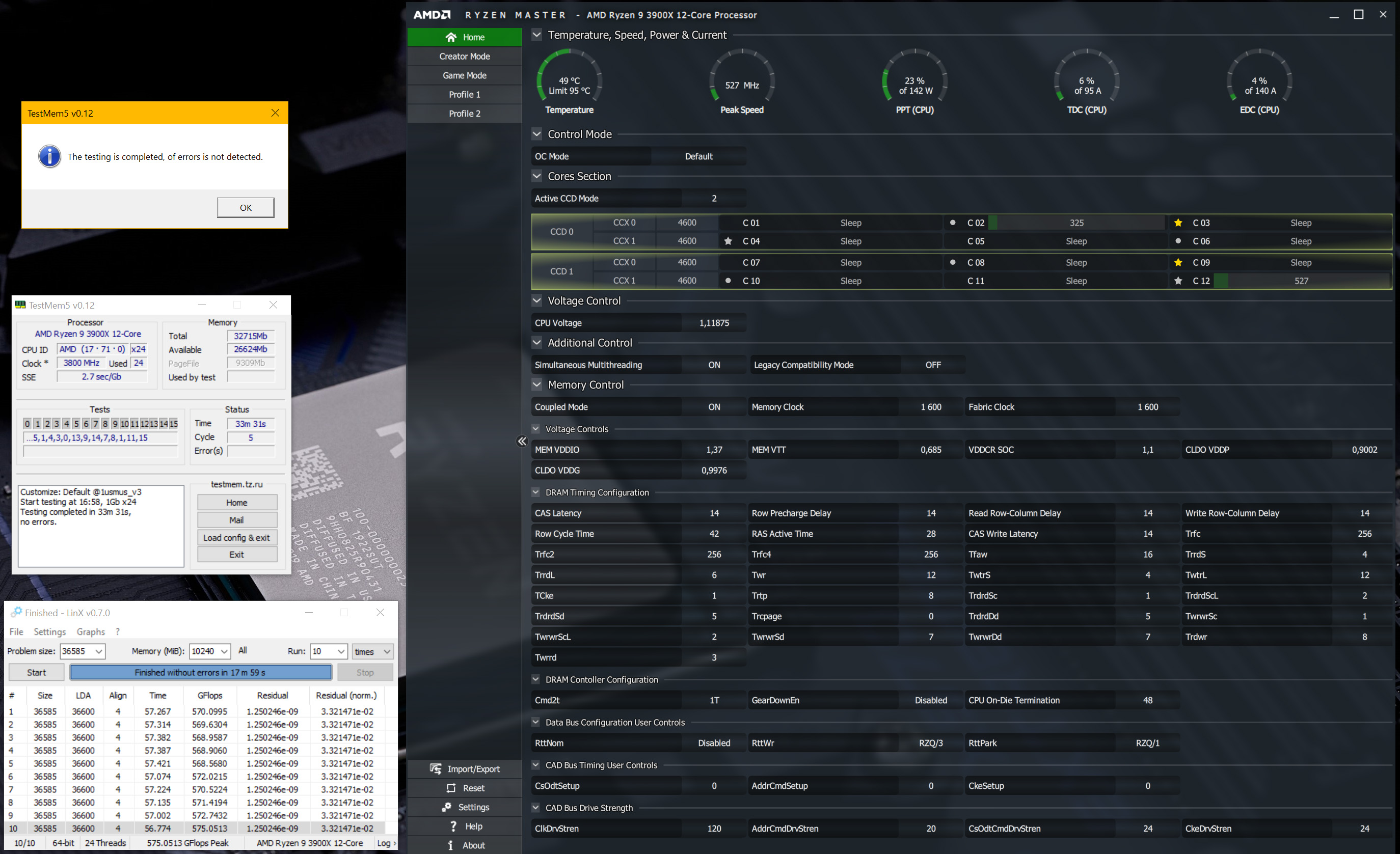Click the Reset icon in sidebar
Screen dimensions: 1400x854
[451, 788]
